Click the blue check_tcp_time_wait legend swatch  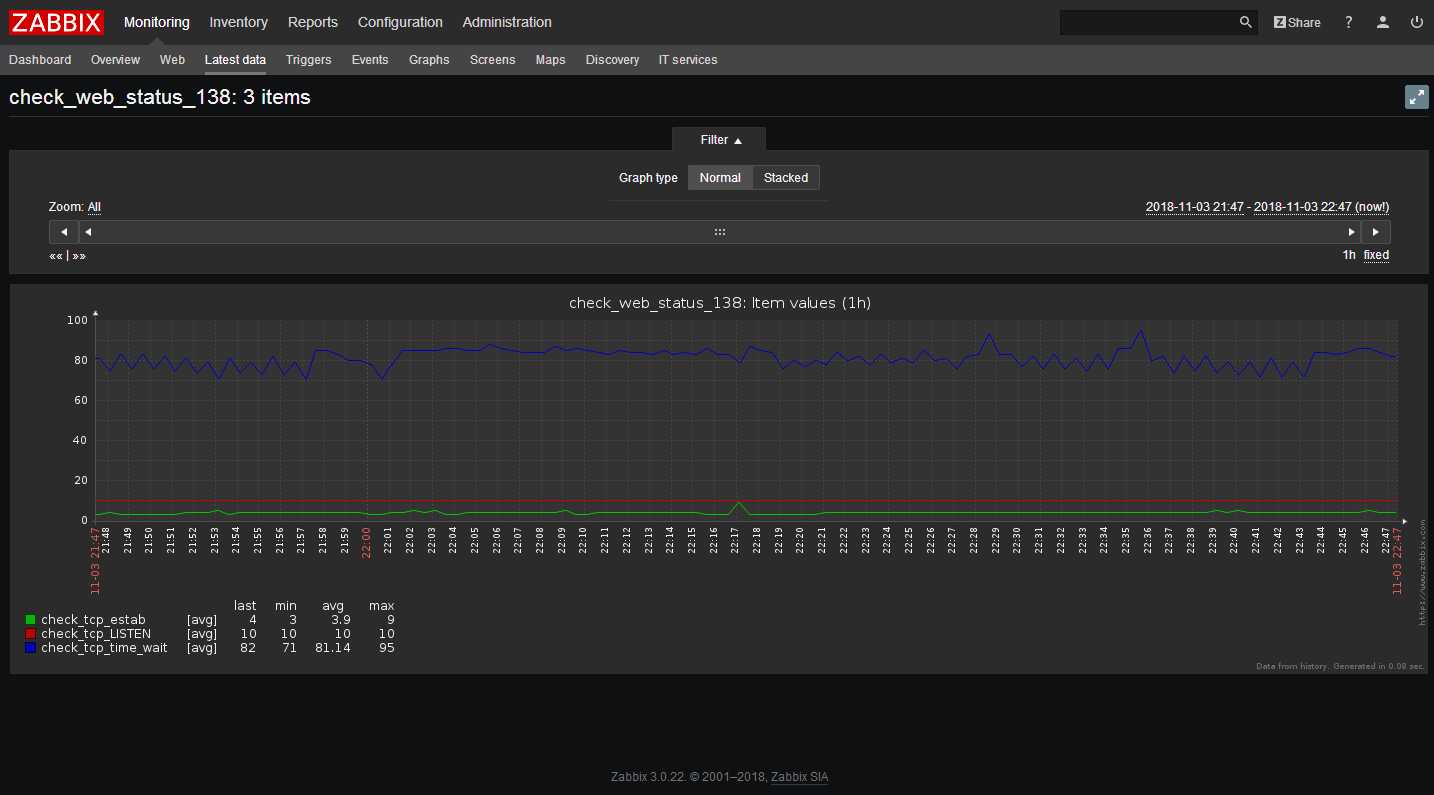click(x=31, y=648)
